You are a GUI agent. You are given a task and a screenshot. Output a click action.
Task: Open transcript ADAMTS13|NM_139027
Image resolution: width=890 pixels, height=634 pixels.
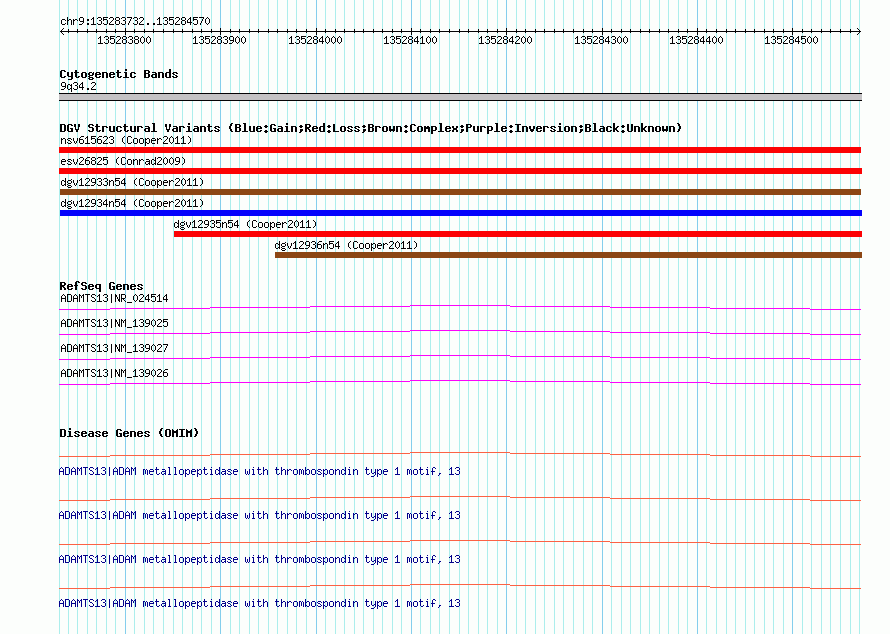point(114,349)
